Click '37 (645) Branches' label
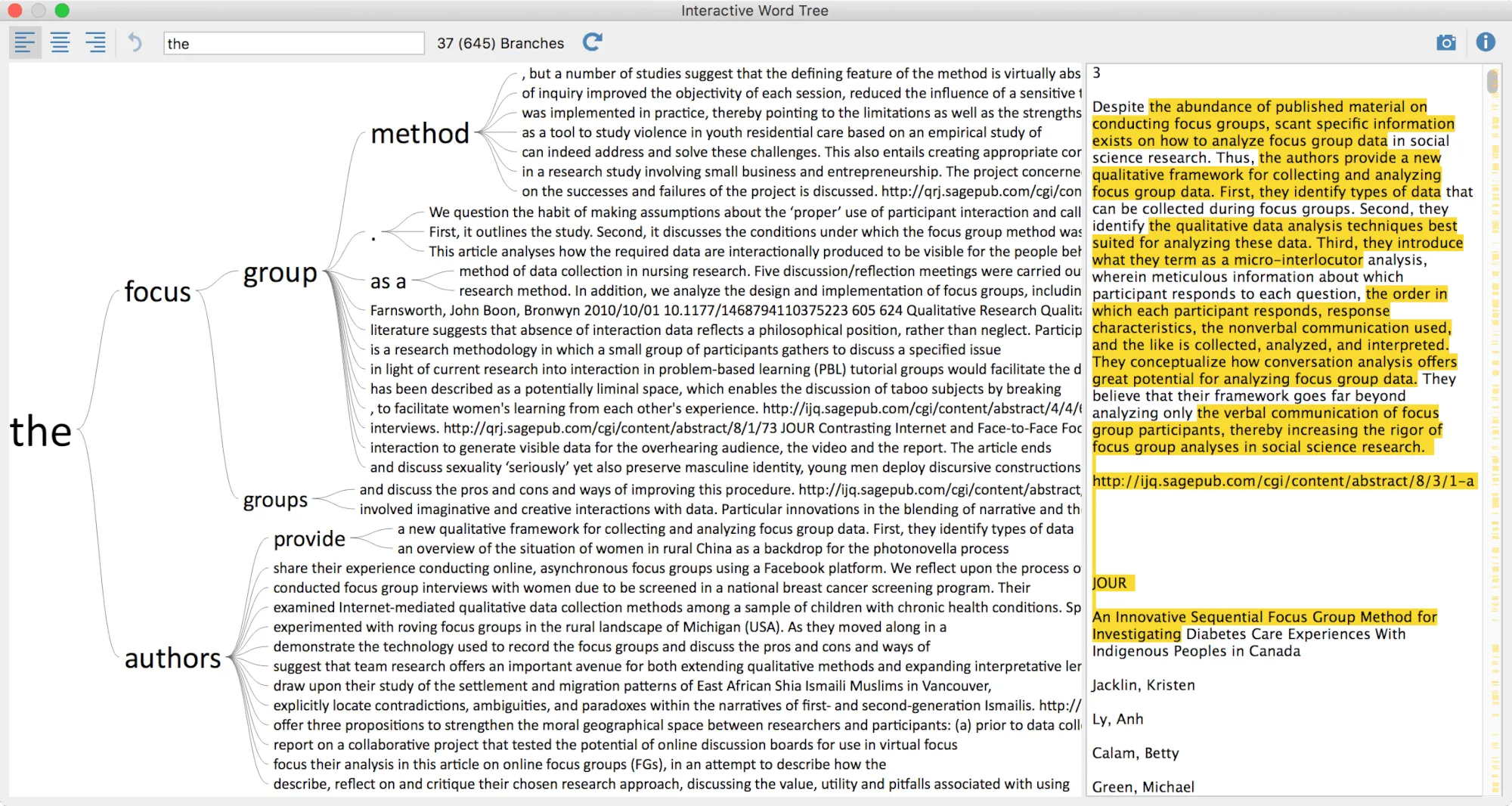Viewport: 1512px width, 806px height. coord(500,43)
